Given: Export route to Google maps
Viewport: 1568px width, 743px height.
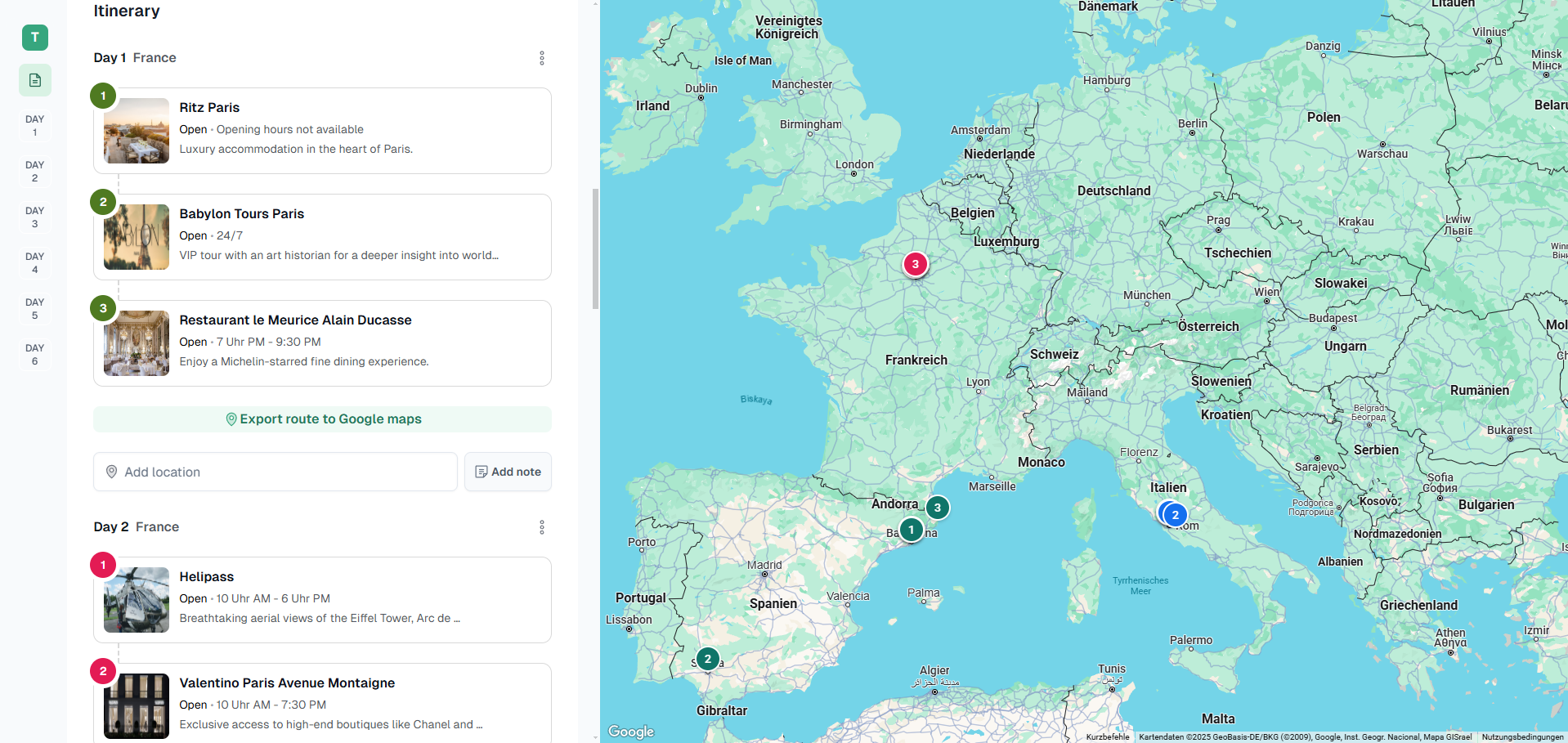Looking at the screenshot, I should click(x=322, y=419).
